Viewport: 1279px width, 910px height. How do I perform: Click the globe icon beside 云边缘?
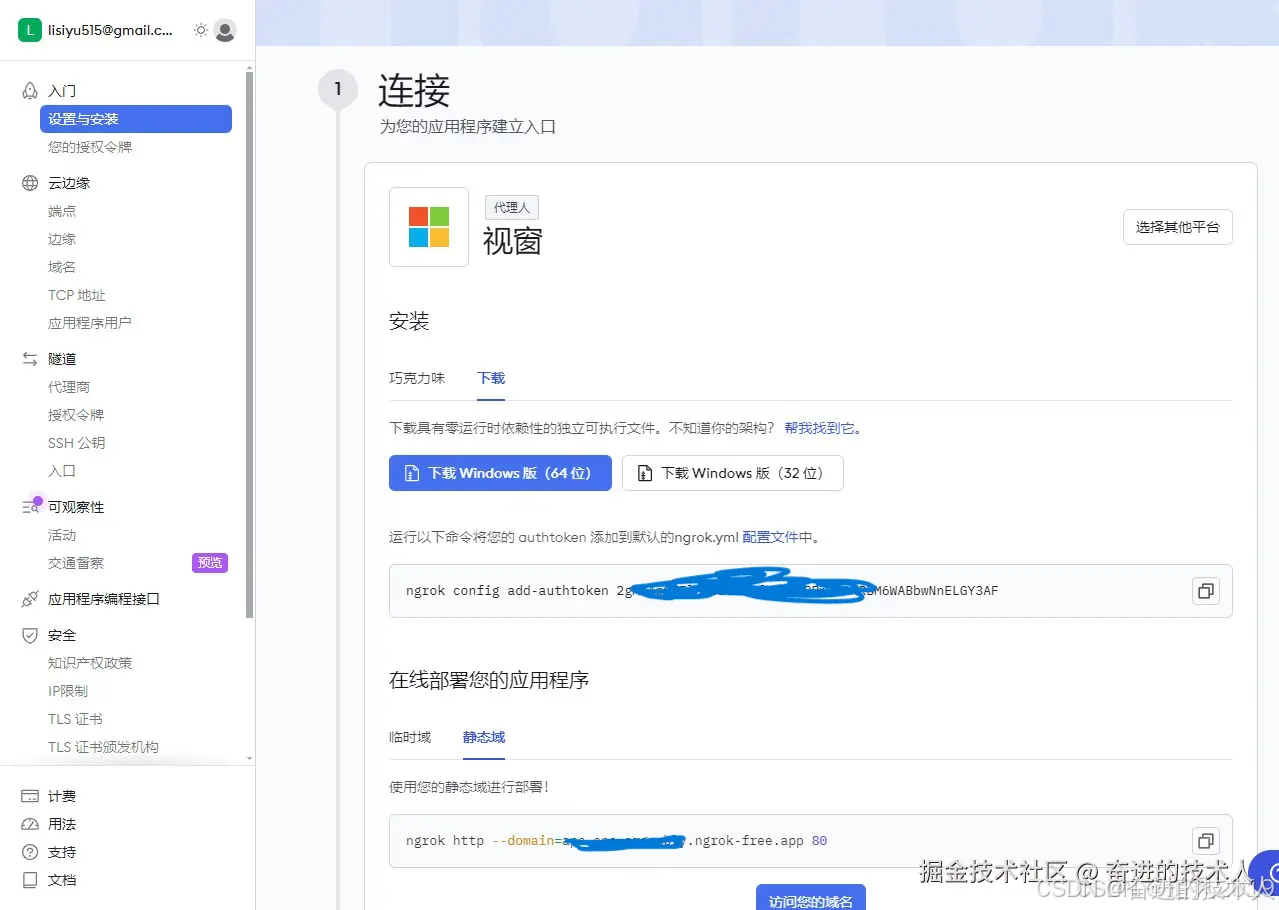pyautogui.click(x=30, y=183)
